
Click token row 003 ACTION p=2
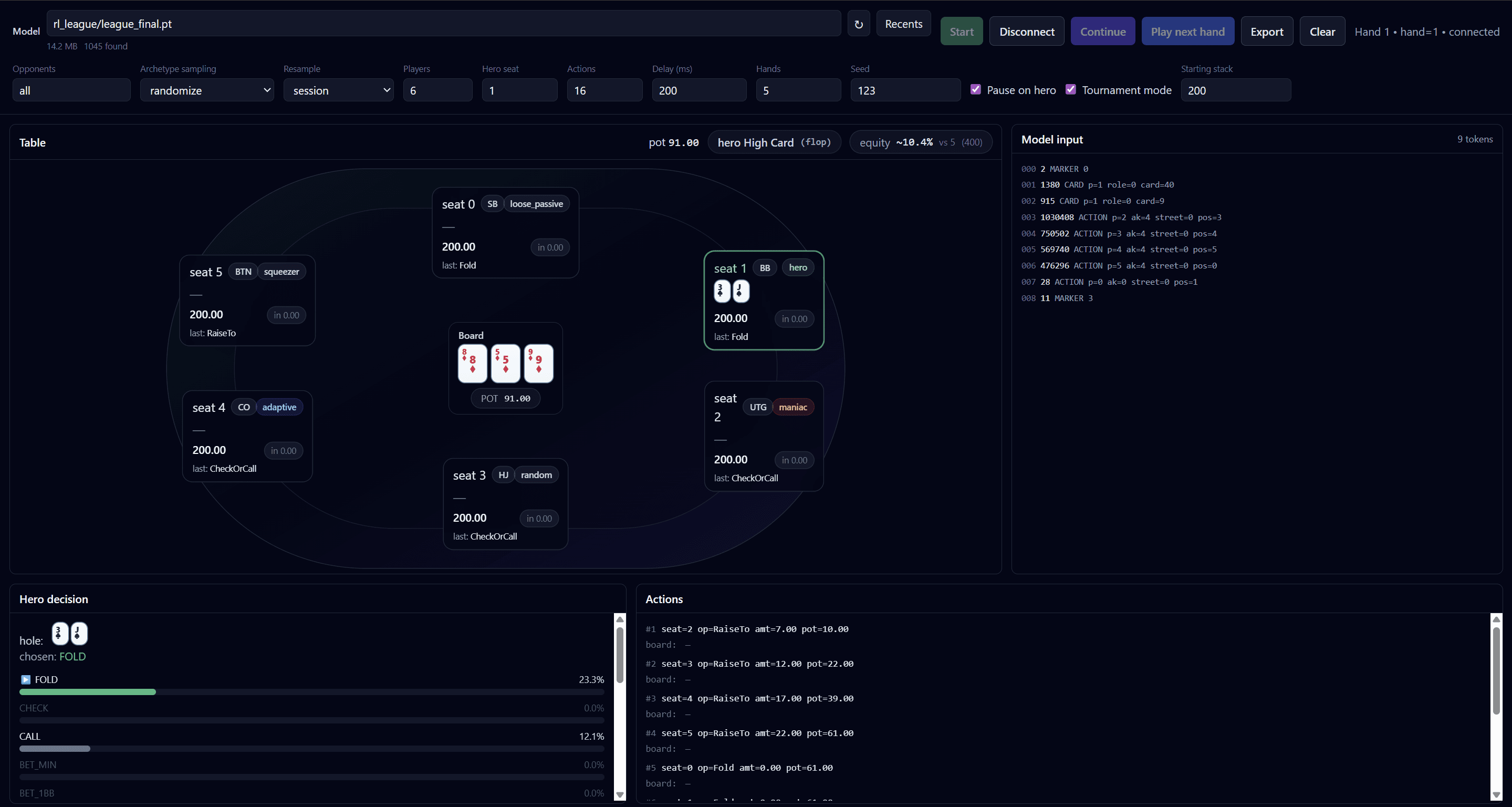(1121, 218)
